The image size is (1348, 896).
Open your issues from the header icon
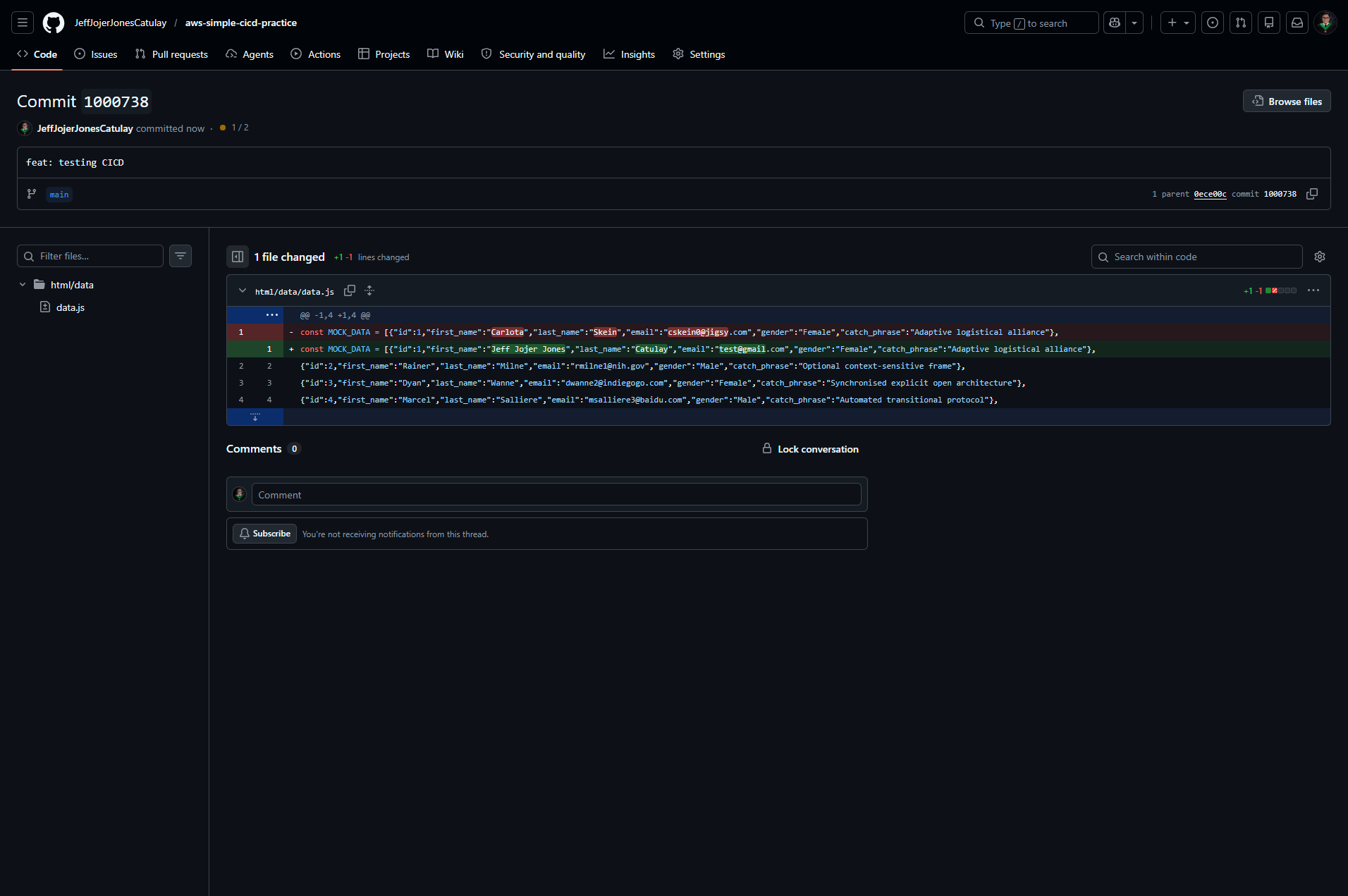point(1213,22)
